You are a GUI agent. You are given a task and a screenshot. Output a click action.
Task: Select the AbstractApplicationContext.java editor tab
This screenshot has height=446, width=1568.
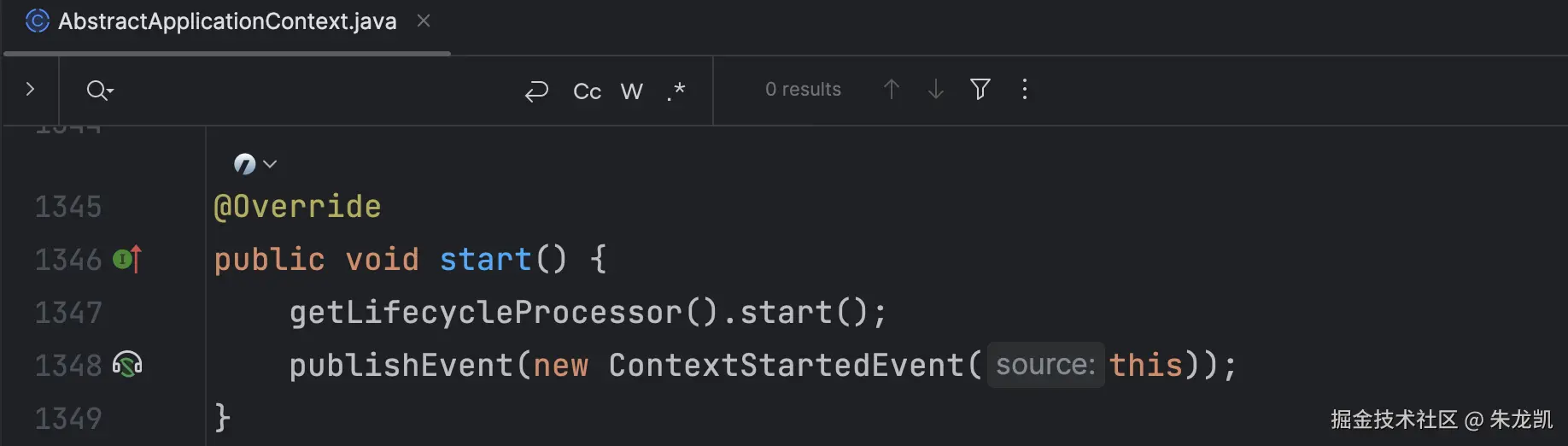pos(226,22)
